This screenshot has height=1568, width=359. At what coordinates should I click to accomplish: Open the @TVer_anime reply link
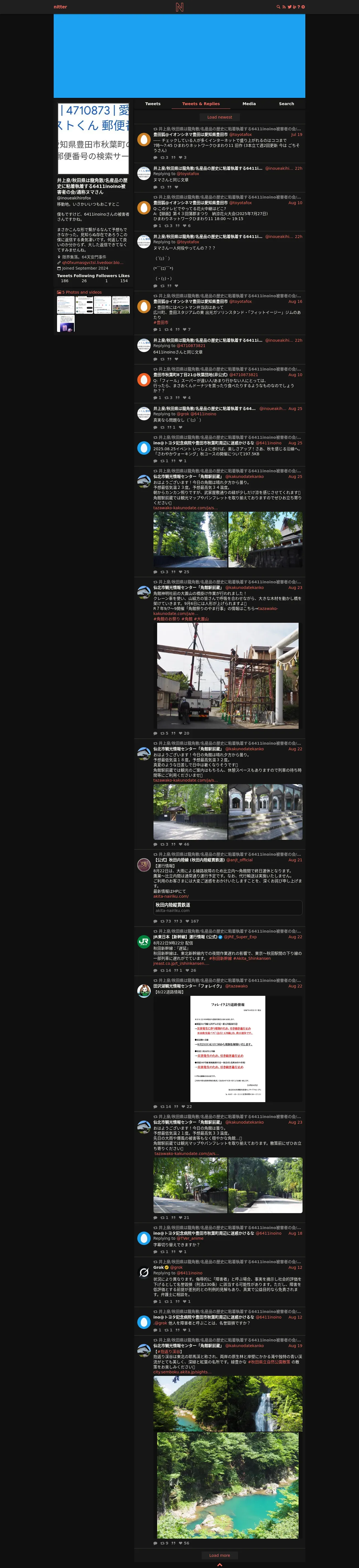click(x=190, y=1238)
